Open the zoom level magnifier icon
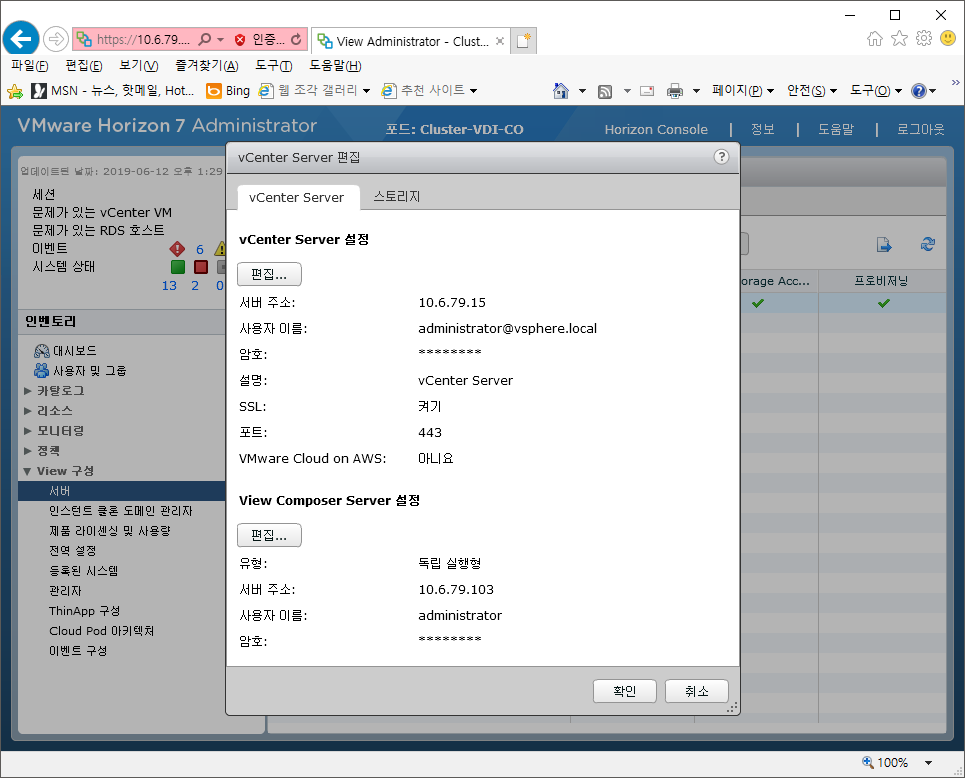965x778 pixels. coord(868,762)
